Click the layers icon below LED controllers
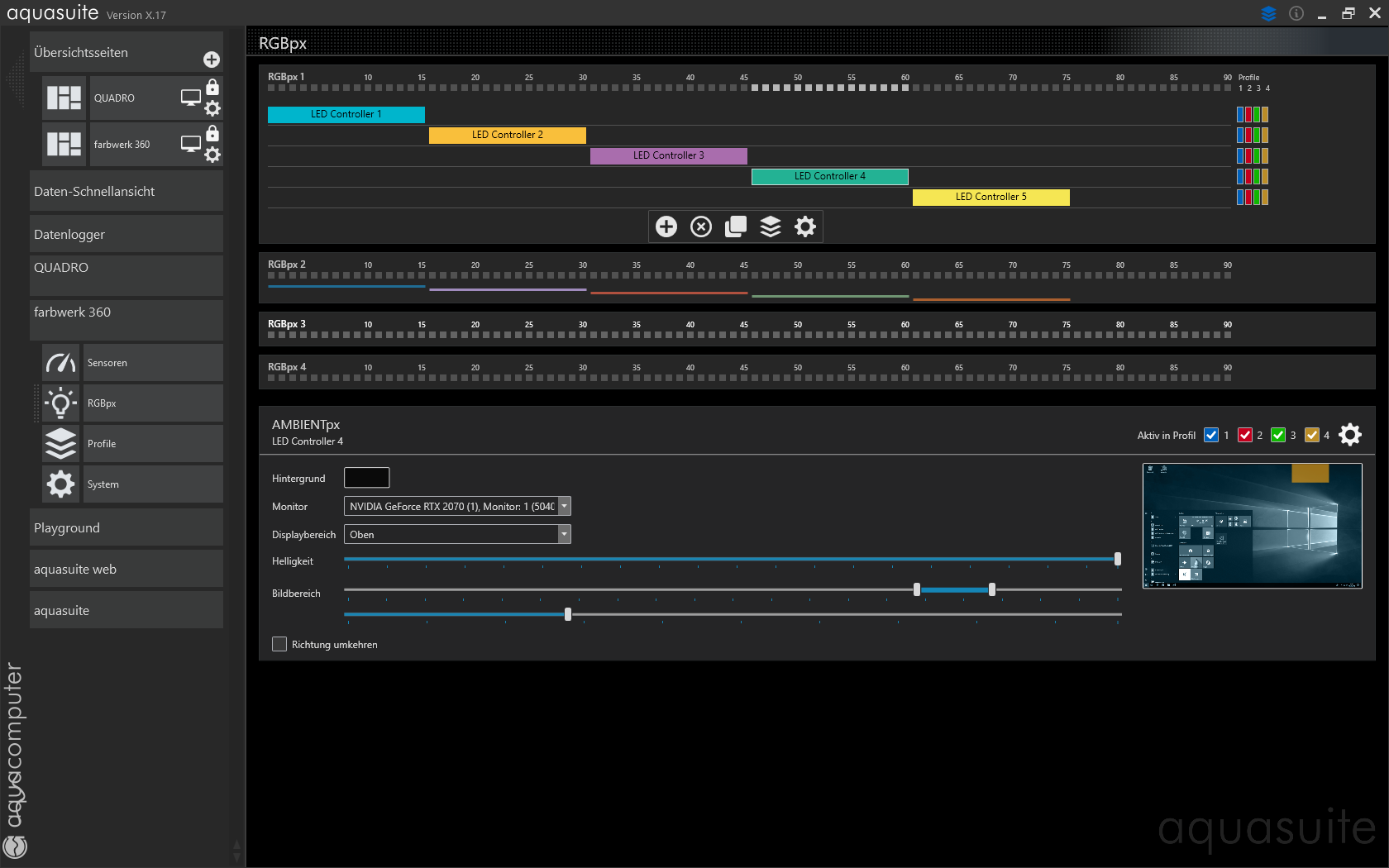Screen dimensions: 1389x868 [x=771, y=227]
